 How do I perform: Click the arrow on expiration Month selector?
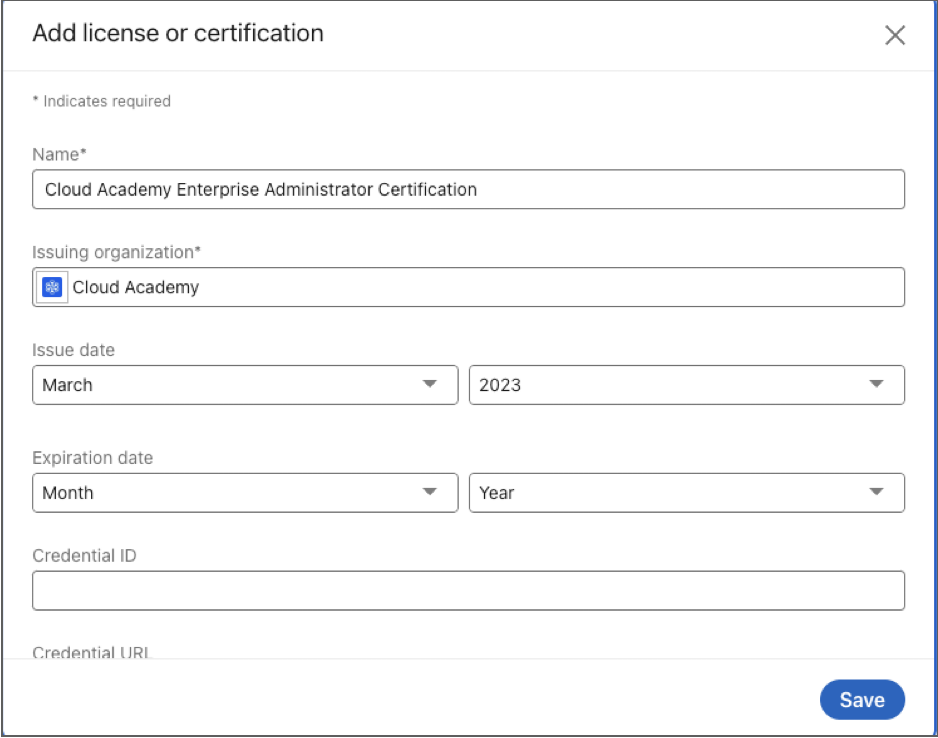430,492
